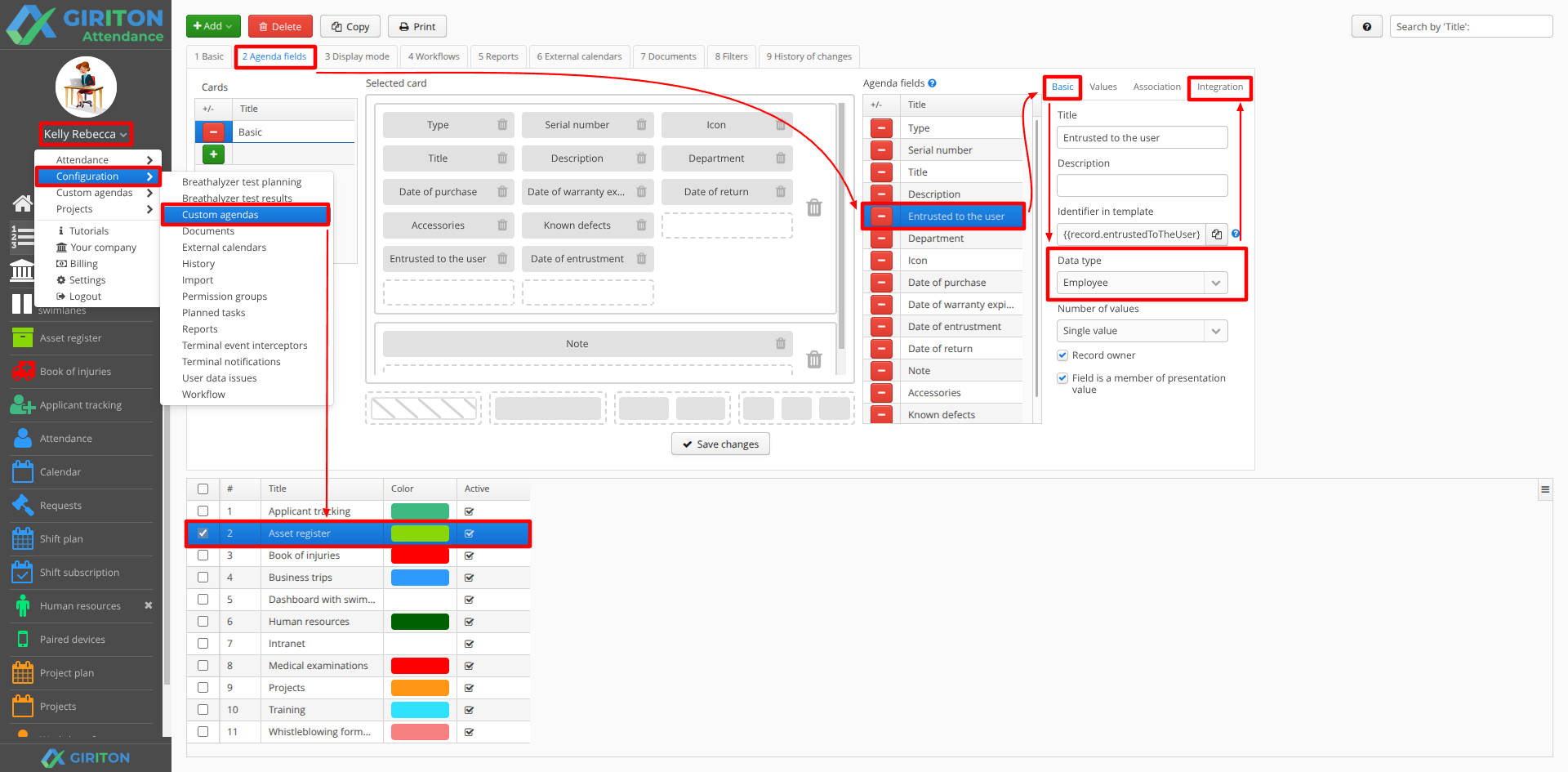Screen dimensions: 1568x772
Task: Select the Training row checkbox
Action: pos(203,709)
